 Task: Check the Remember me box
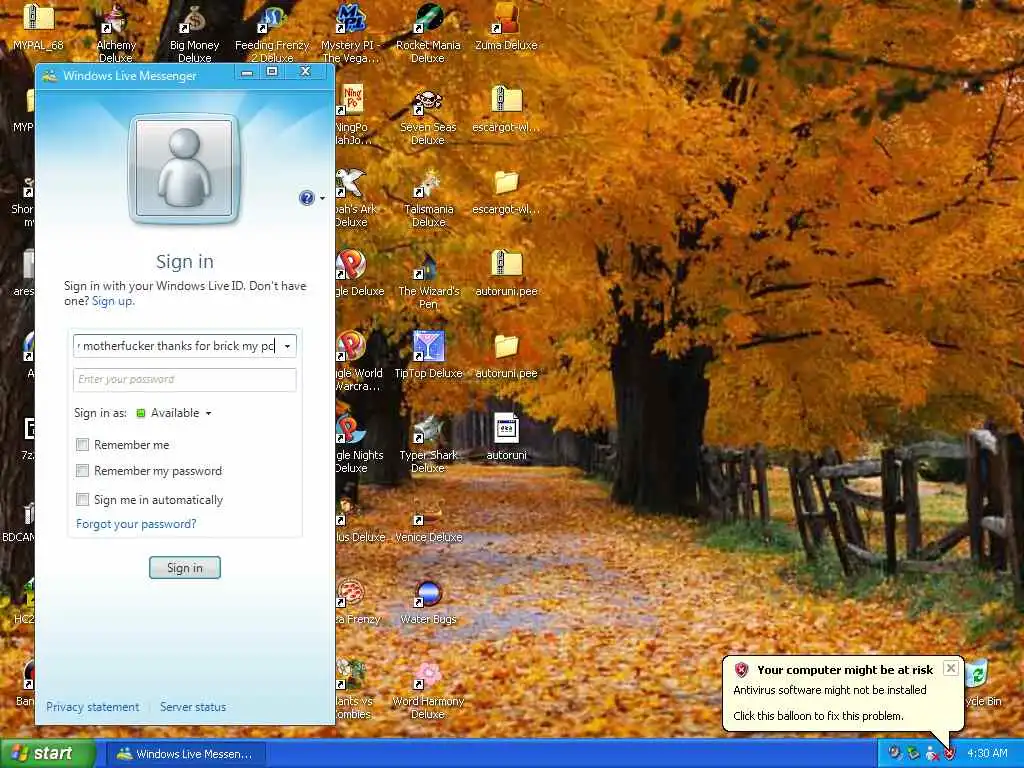pyautogui.click(x=82, y=445)
